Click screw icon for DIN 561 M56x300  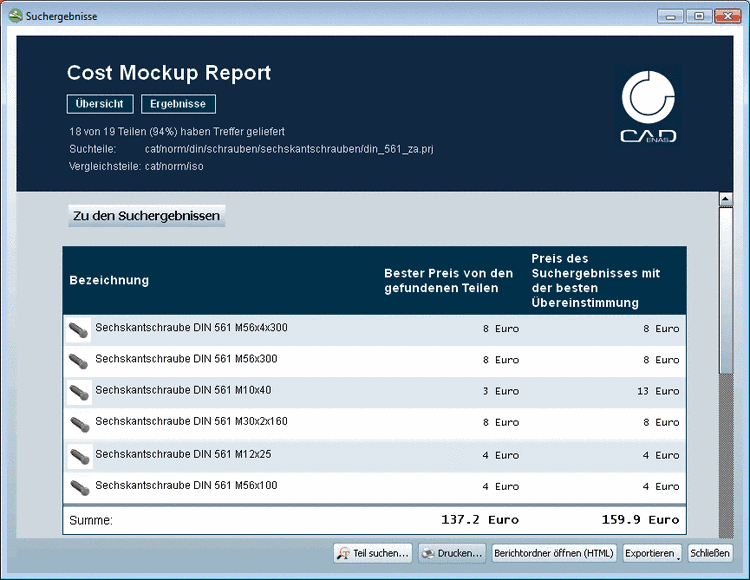coord(78,360)
